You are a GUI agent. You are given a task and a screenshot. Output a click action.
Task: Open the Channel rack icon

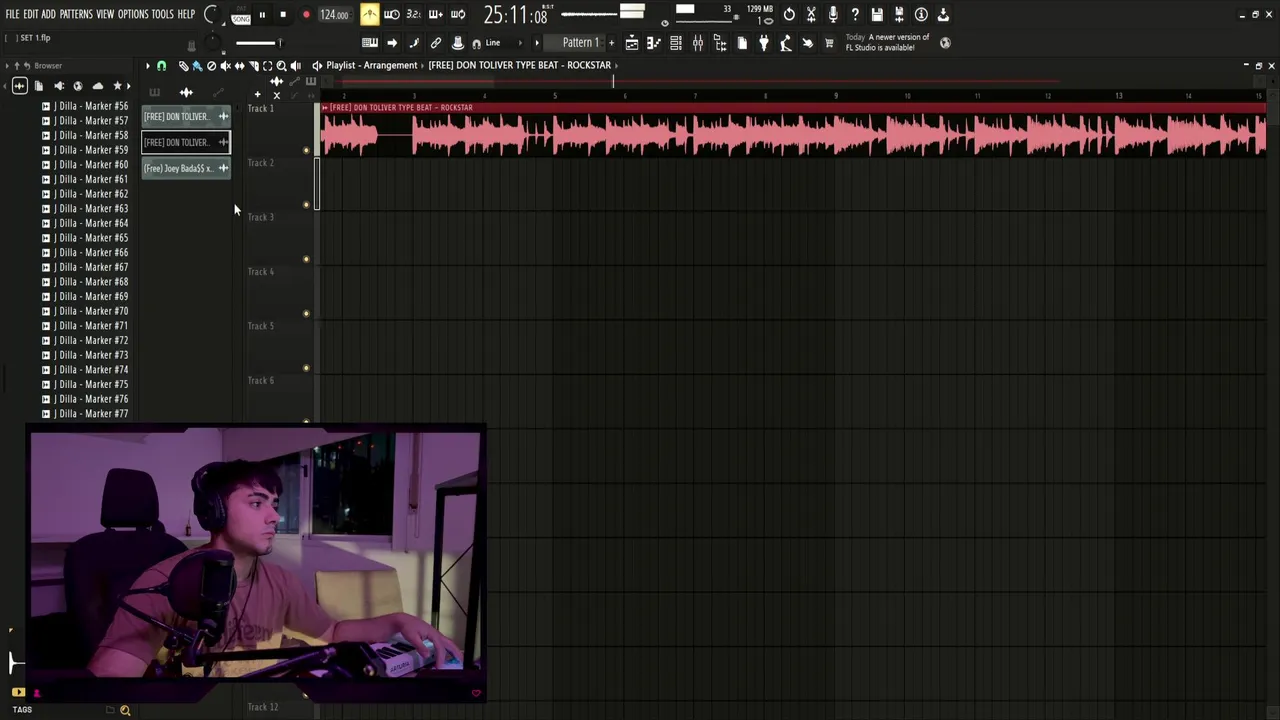pyautogui.click(x=676, y=43)
